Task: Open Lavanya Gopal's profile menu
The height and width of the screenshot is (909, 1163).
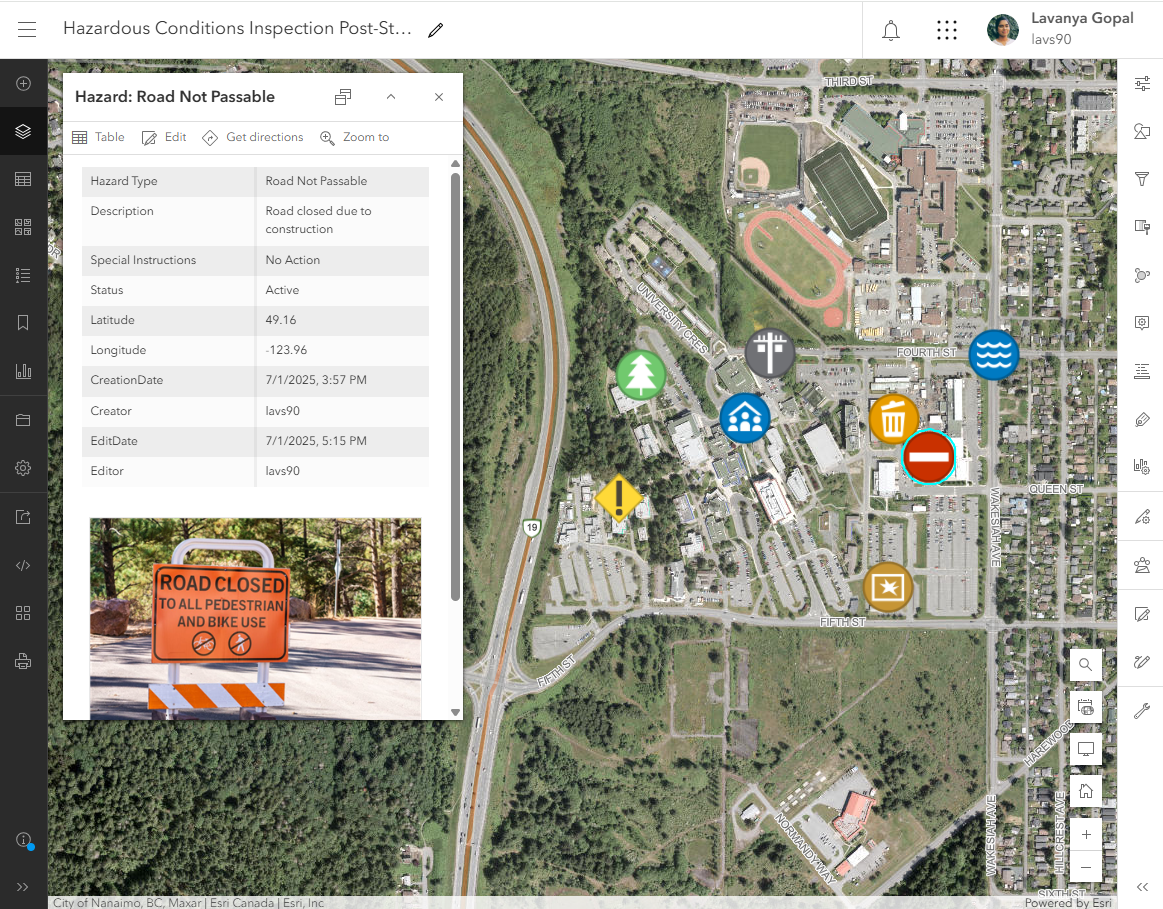Action: point(1061,29)
